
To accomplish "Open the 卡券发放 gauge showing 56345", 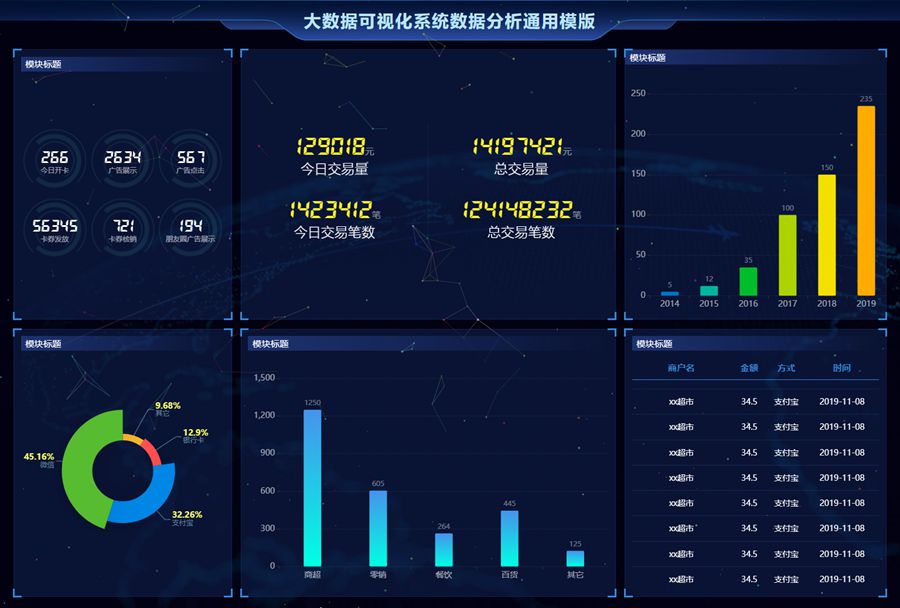I will pos(55,229).
